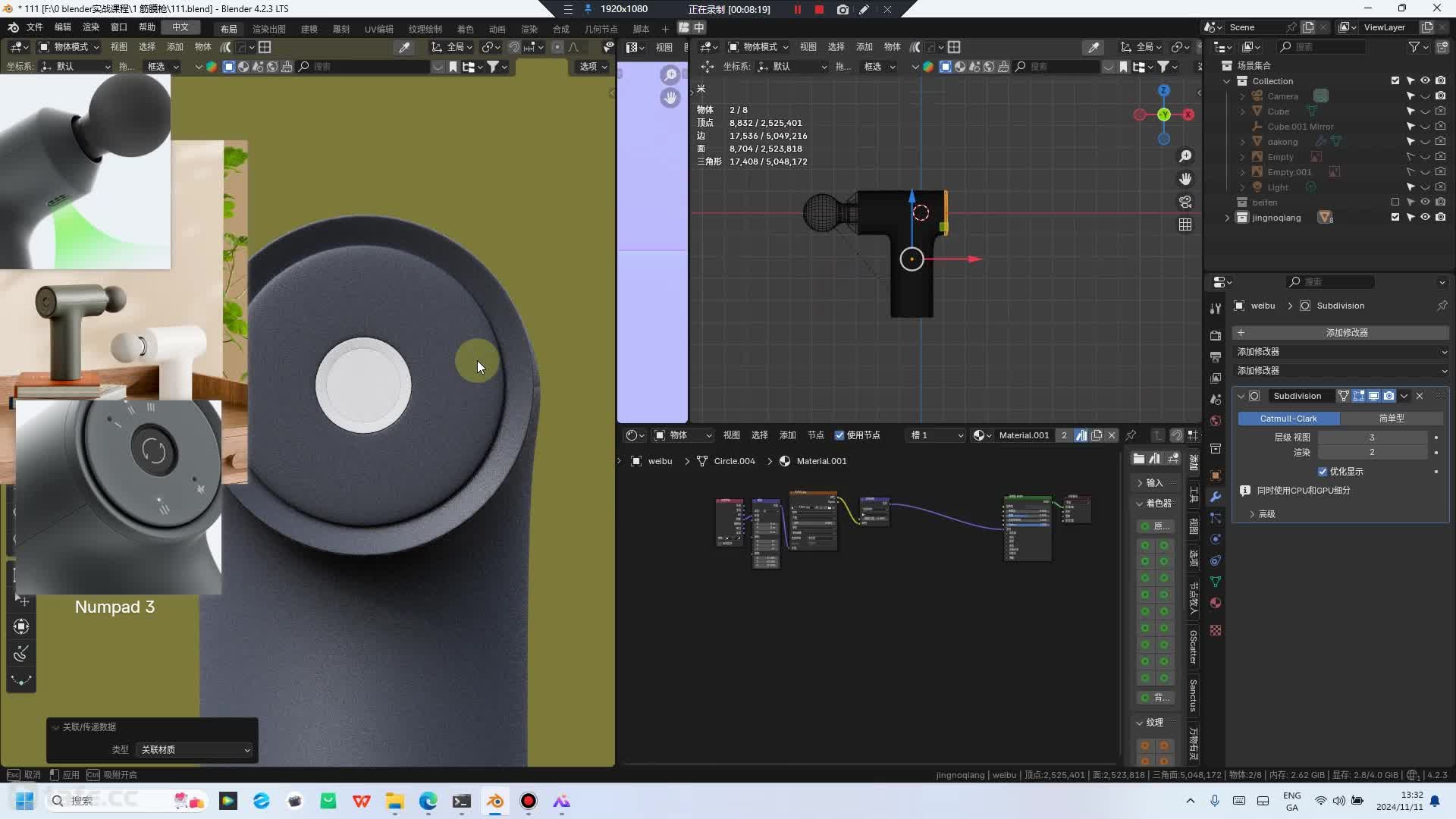1456x819 pixels.
Task: Uncheck 使用节点 in shader editor
Action: 839,435
